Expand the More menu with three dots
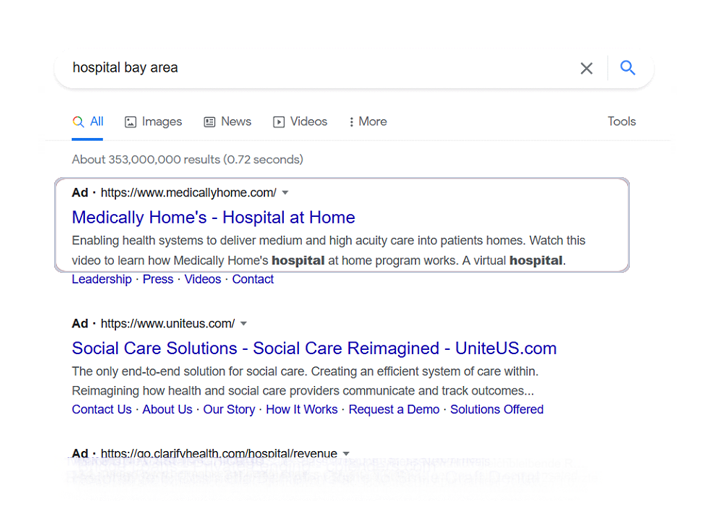This screenshot has width=716, height=512. pyautogui.click(x=367, y=121)
